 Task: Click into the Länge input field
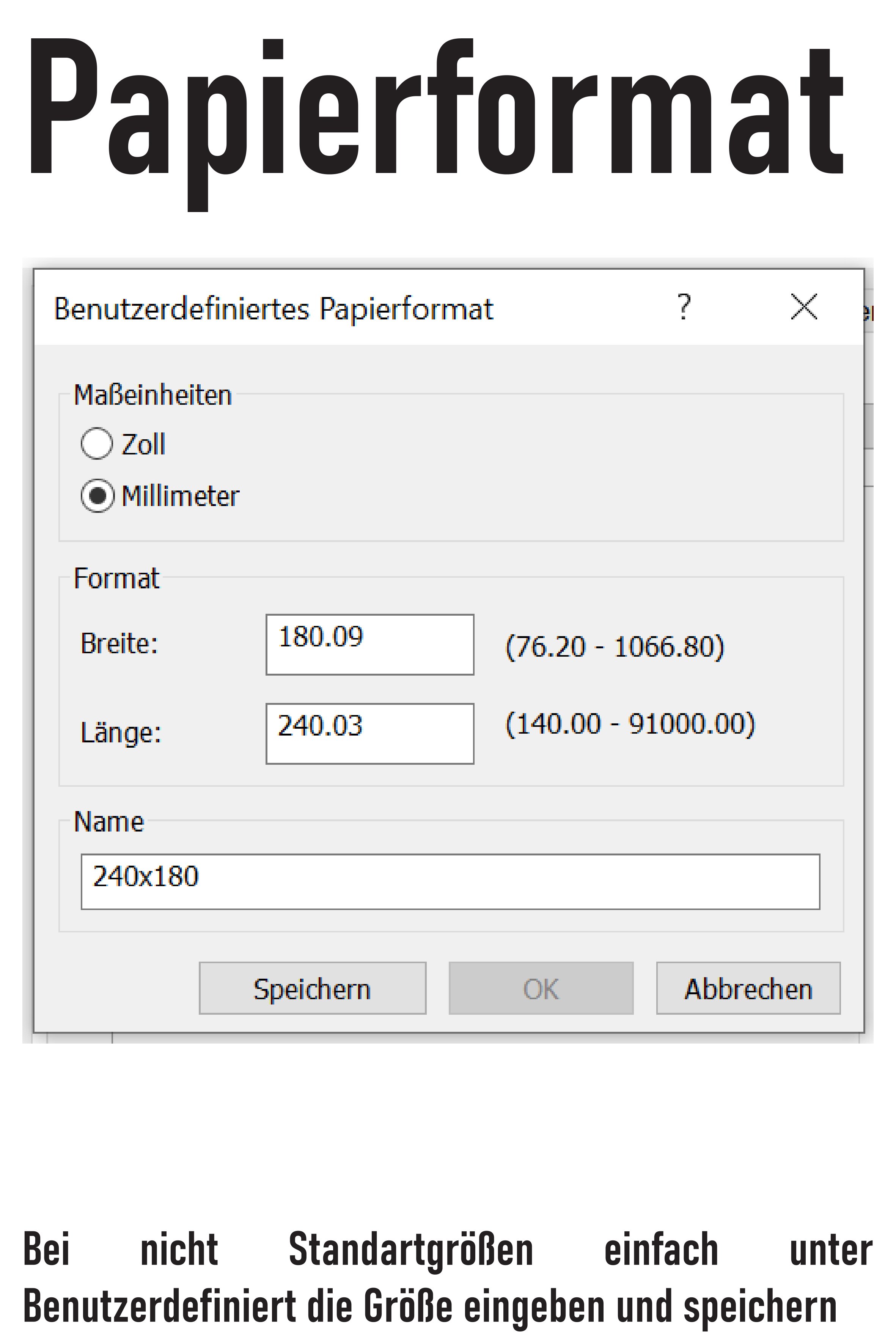[x=370, y=734]
